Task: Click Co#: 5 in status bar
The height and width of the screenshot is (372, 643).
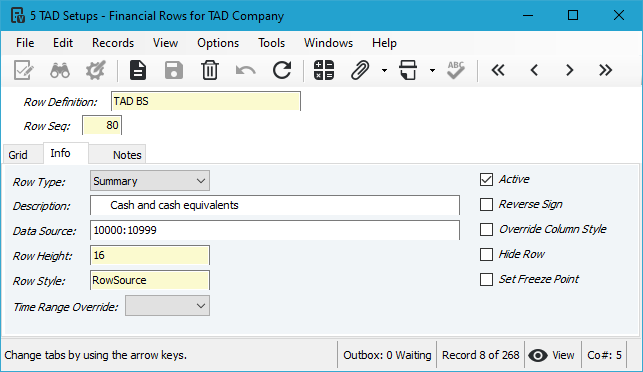Action: (604, 355)
